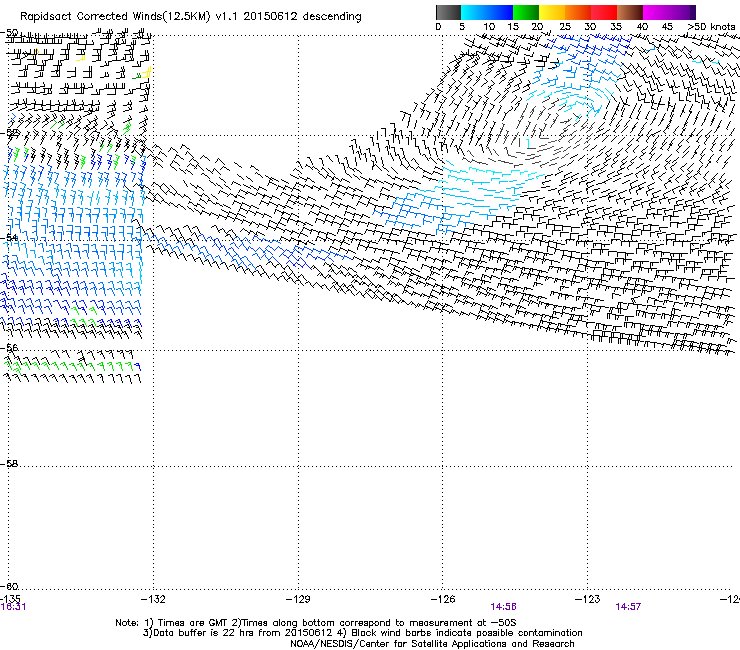Screen dimensions: 740x650
Task: Click the longitude label '-132' on bottom axis
Action: tap(153, 599)
